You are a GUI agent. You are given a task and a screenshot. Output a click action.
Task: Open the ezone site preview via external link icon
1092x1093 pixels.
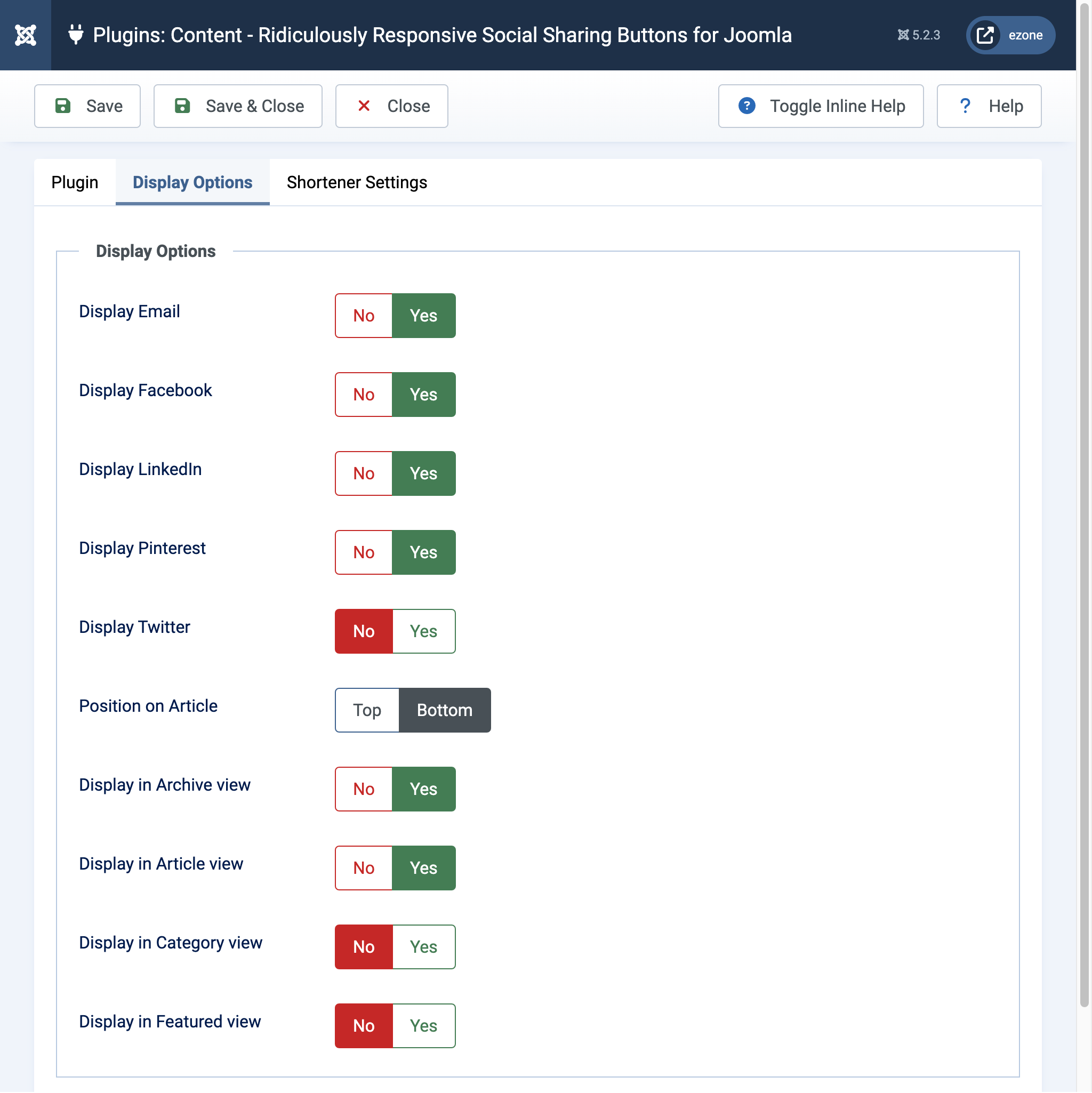coord(985,35)
